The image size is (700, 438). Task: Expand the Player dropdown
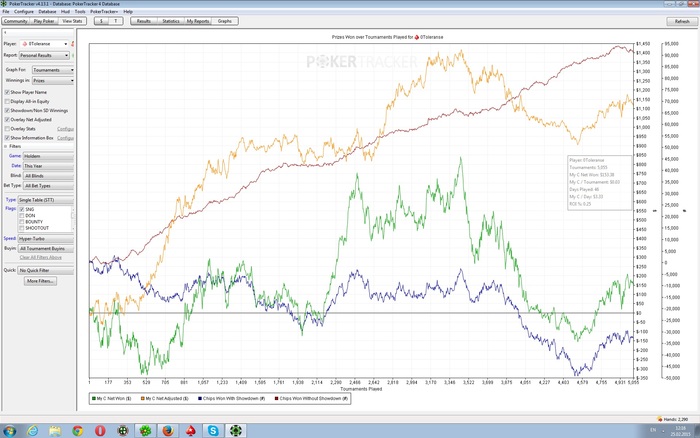tap(66, 44)
